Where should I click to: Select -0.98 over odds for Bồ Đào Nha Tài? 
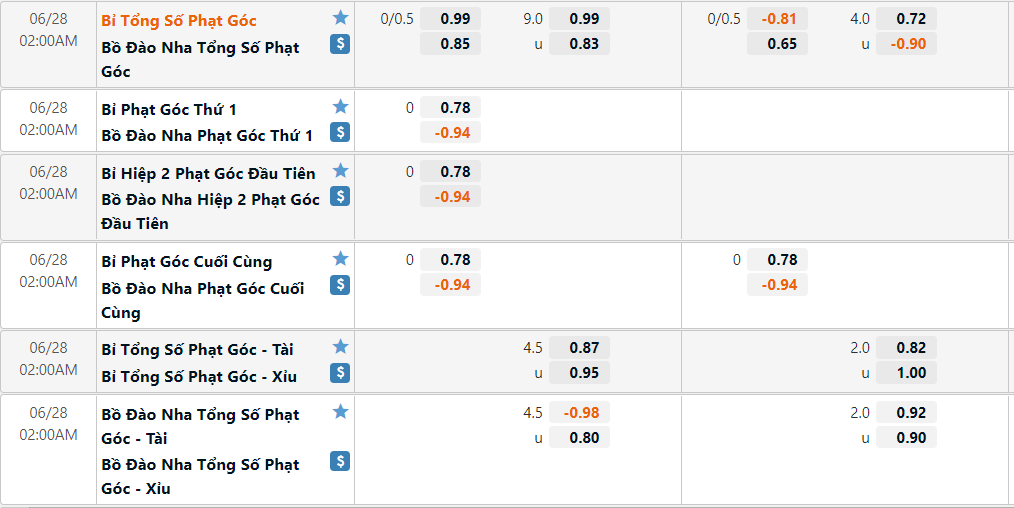(579, 412)
